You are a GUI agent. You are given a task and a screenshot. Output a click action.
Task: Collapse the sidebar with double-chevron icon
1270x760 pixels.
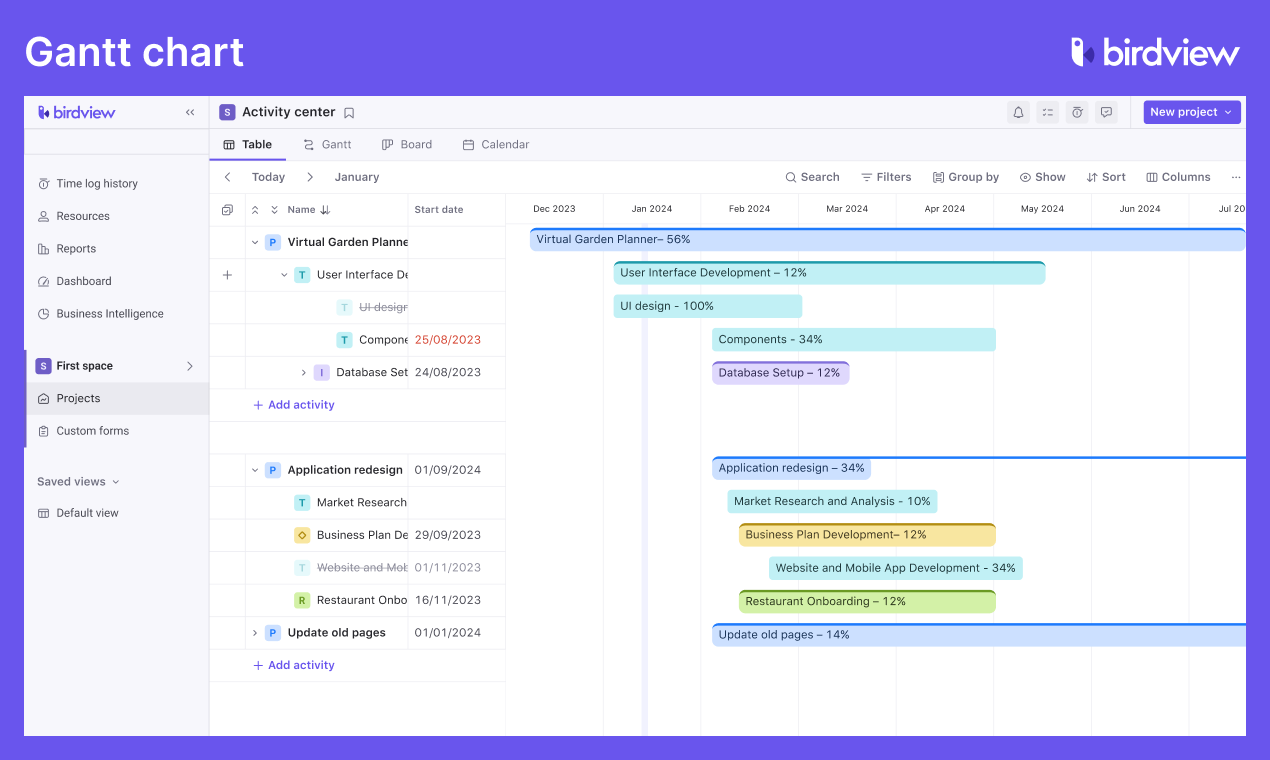pyautogui.click(x=190, y=113)
